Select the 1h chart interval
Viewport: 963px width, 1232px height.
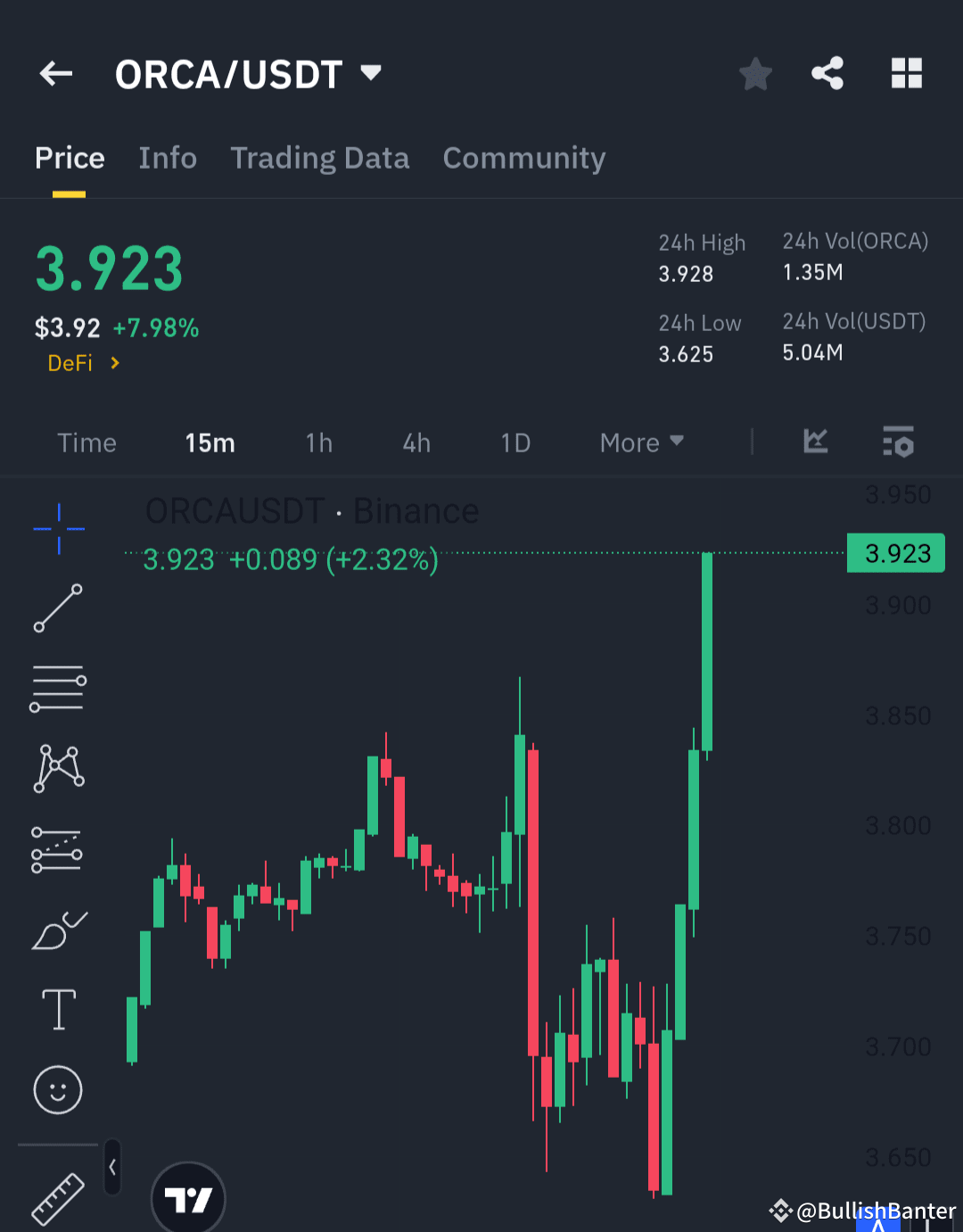click(318, 442)
